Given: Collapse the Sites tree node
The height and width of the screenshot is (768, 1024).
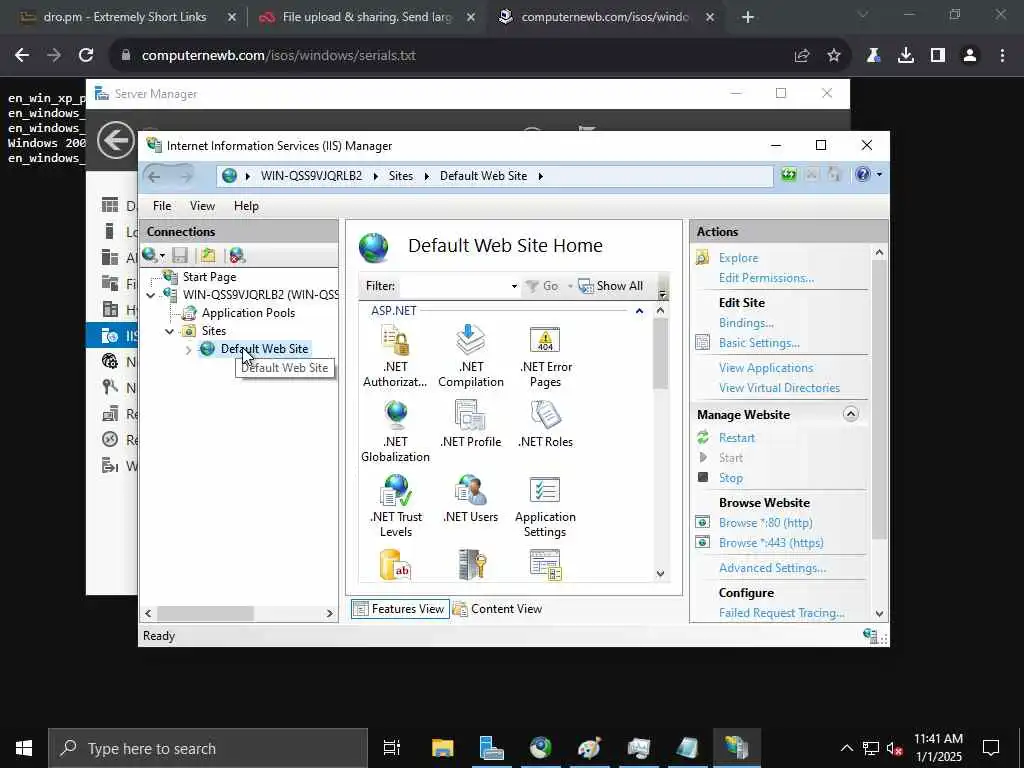Looking at the screenshot, I should 170,331.
